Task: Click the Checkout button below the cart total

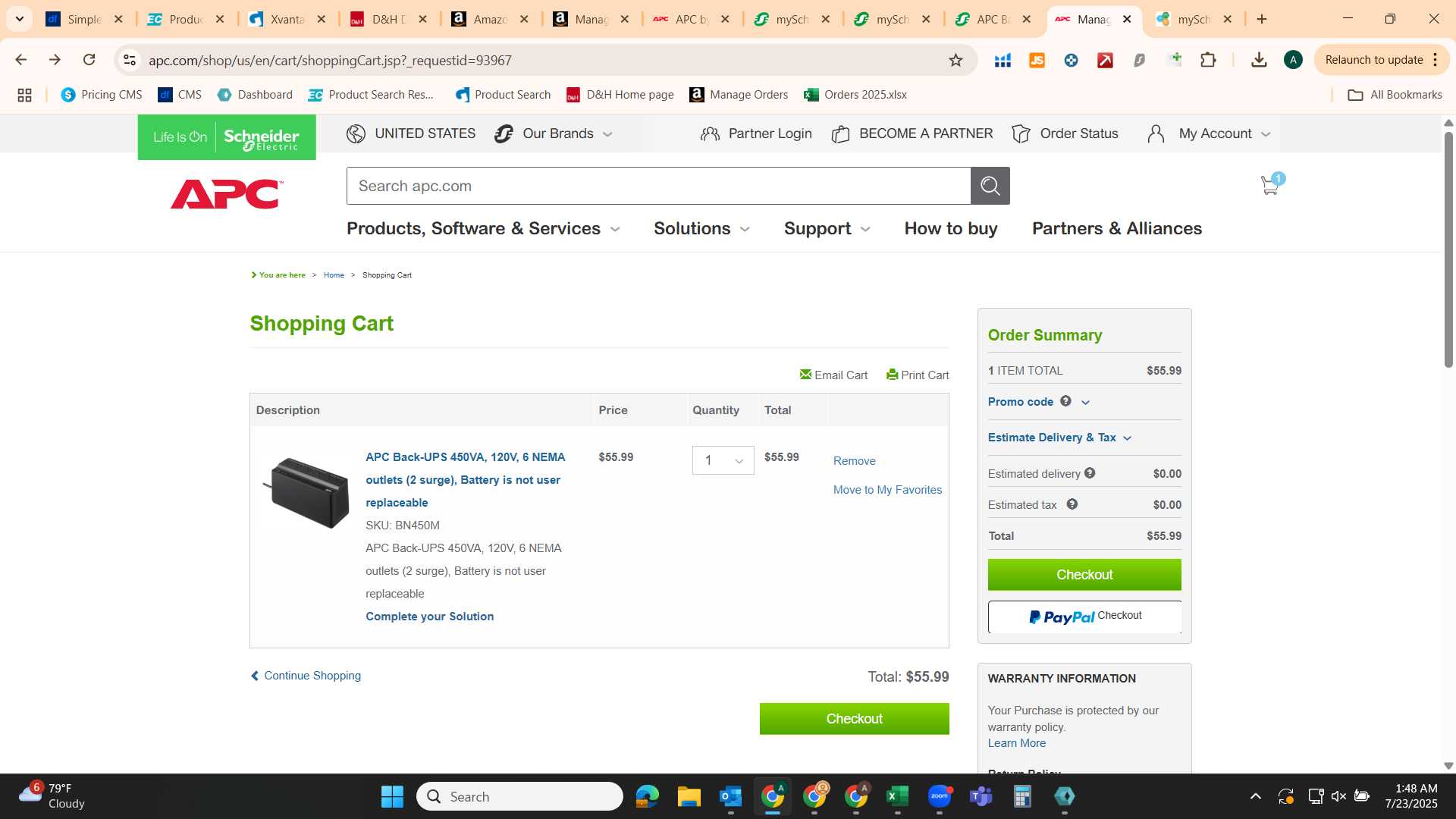Action: click(854, 719)
